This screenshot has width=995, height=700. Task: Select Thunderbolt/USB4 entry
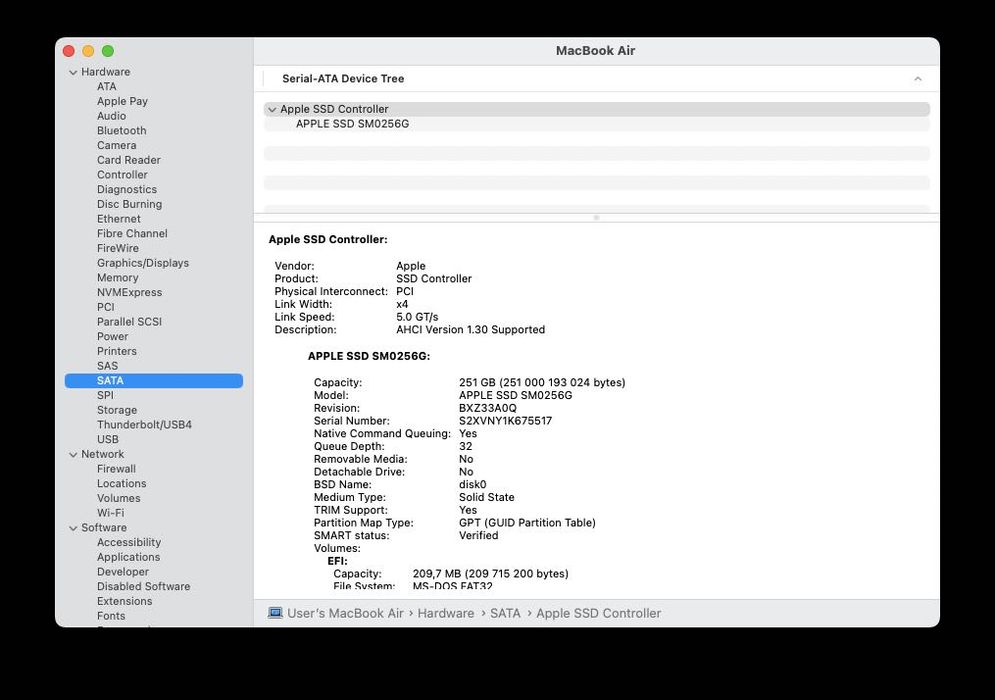tap(144, 425)
